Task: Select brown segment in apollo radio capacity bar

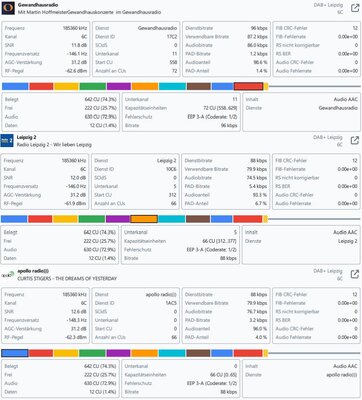Action: [198, 353]
